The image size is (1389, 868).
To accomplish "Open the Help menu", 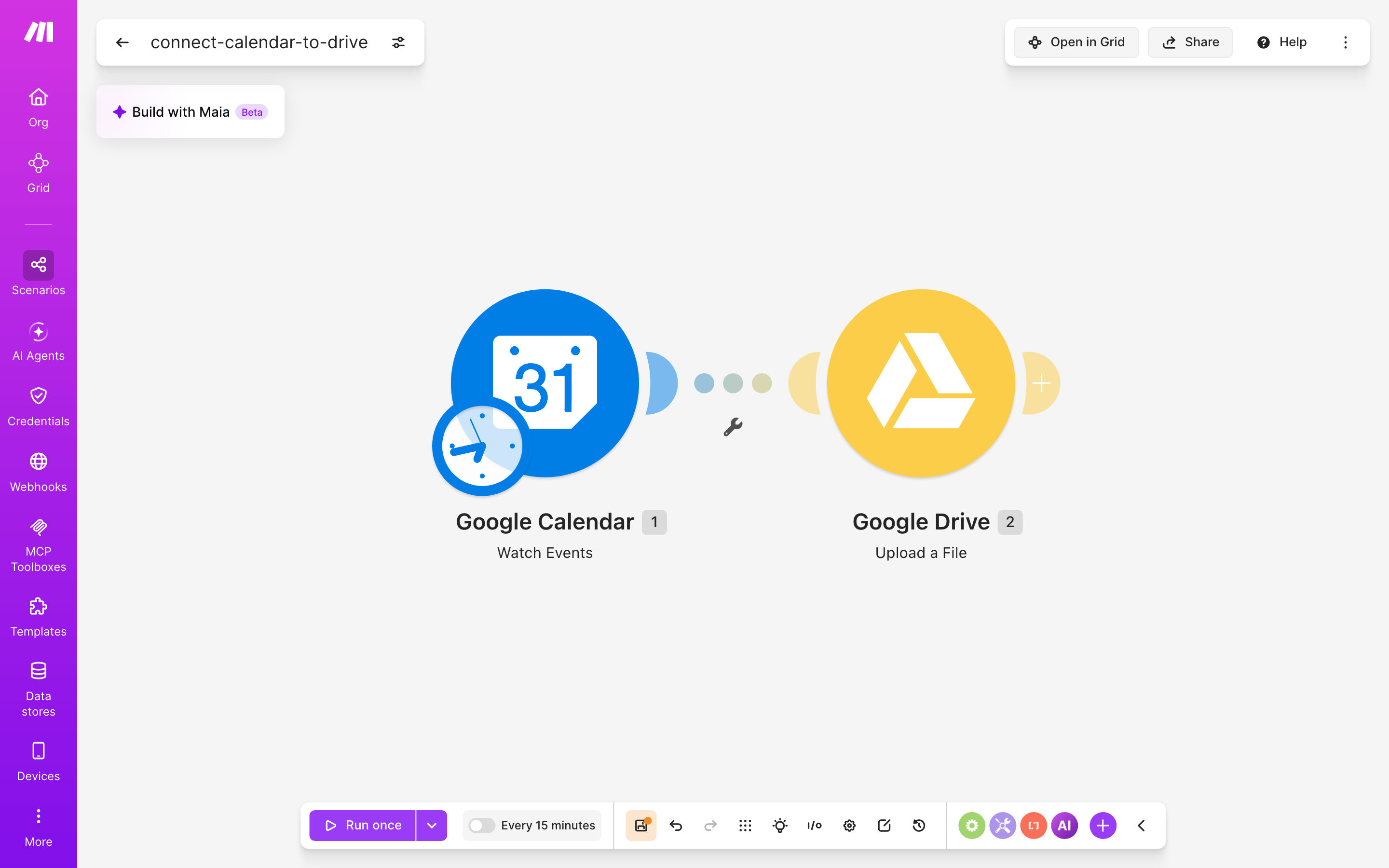I will [1281, 42].
